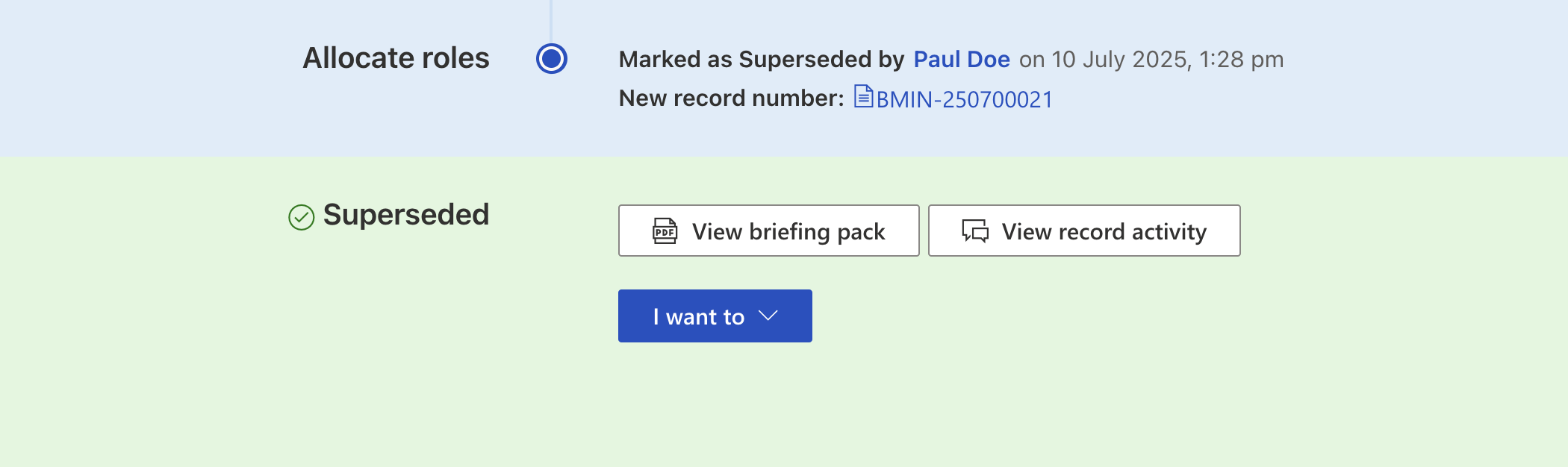Open the I want to dropdown menu
The width and height of the screenshot is (1568, 467).
(715, 316)
